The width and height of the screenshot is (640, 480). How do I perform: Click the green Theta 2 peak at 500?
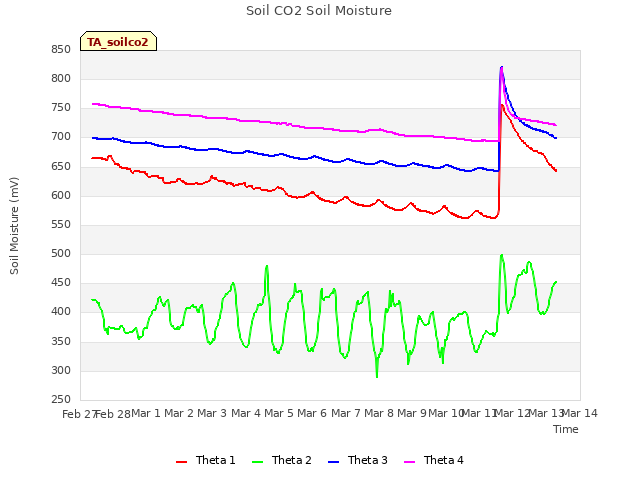[502, 255]
